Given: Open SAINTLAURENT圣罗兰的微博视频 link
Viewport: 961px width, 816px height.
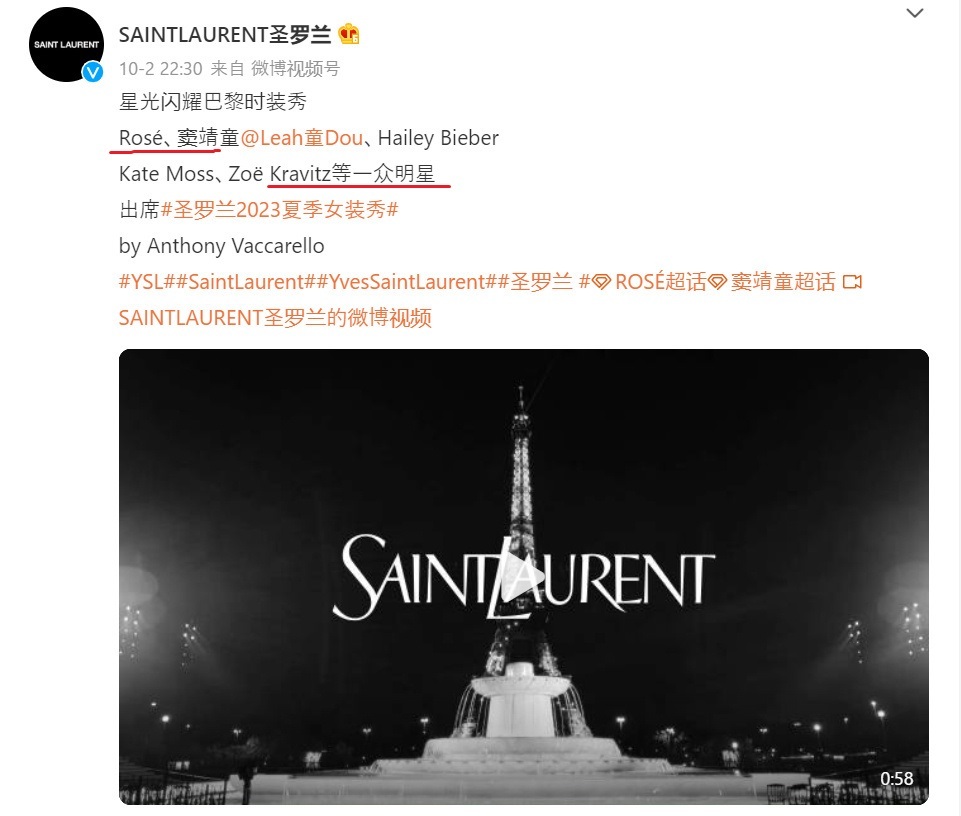Looking at the screenshot, I should click(275, 318).
